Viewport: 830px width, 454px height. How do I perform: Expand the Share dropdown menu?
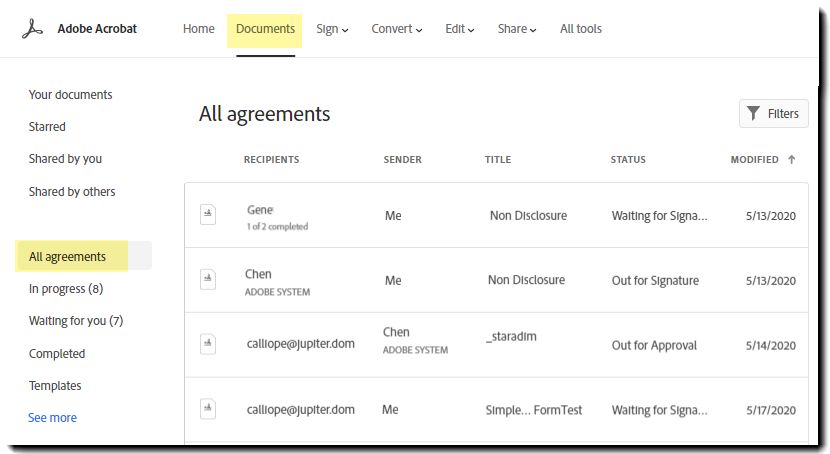[x=517, y=29]
